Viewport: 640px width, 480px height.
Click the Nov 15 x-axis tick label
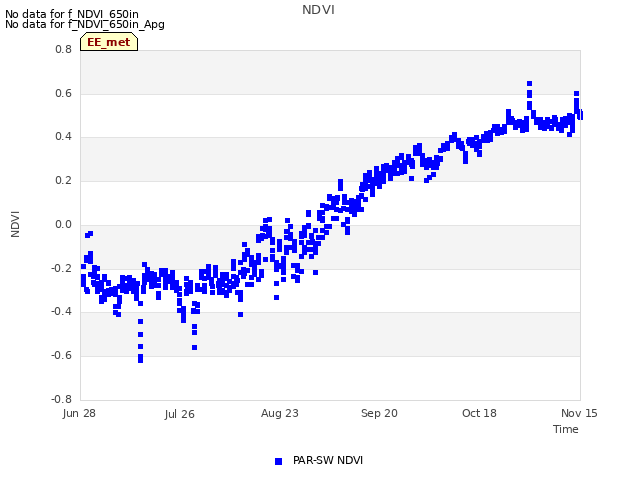[x=579, y=413]
